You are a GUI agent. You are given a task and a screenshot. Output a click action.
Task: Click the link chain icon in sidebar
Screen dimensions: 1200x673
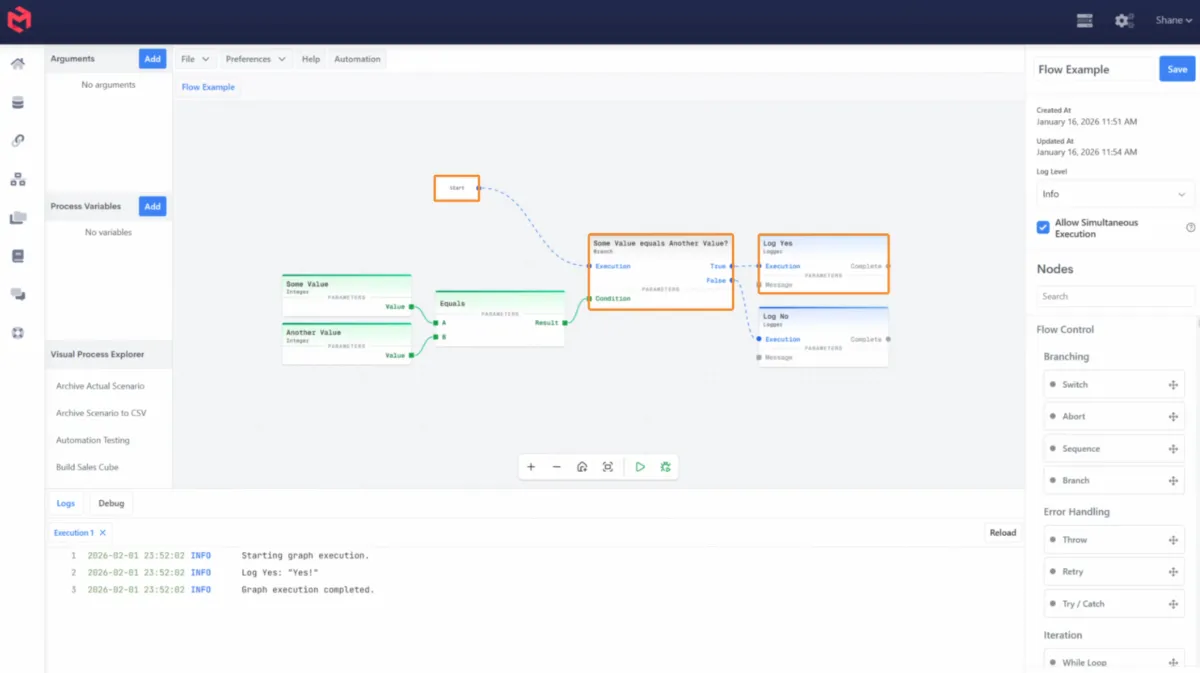coord(18,141)
